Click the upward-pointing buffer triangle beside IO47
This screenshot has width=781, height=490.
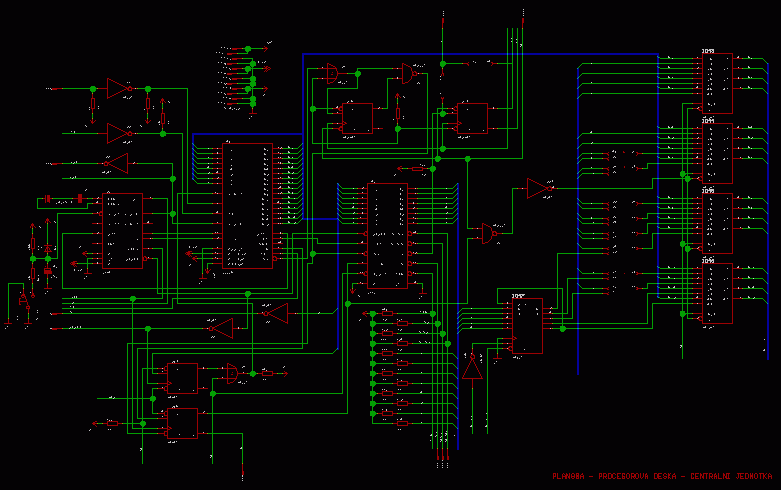coord(472,367)
